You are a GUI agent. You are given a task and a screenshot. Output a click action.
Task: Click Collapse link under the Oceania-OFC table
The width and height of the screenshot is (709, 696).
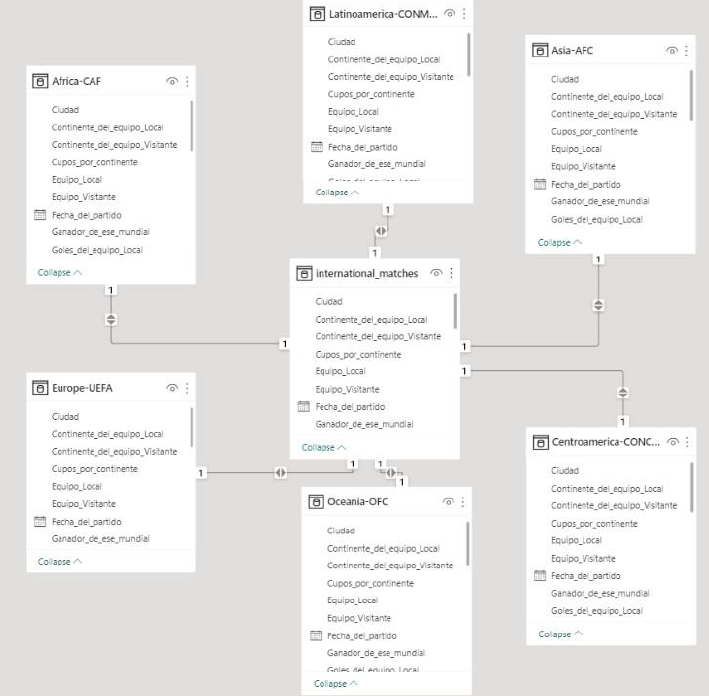(336, 684)
